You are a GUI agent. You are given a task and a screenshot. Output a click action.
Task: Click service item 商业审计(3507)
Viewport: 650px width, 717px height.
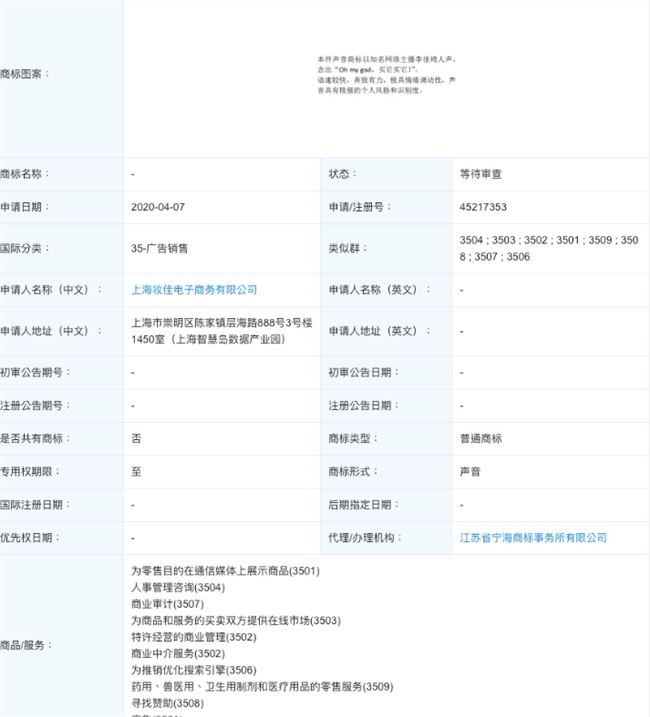pyautogui.click(x=167, y=605)
